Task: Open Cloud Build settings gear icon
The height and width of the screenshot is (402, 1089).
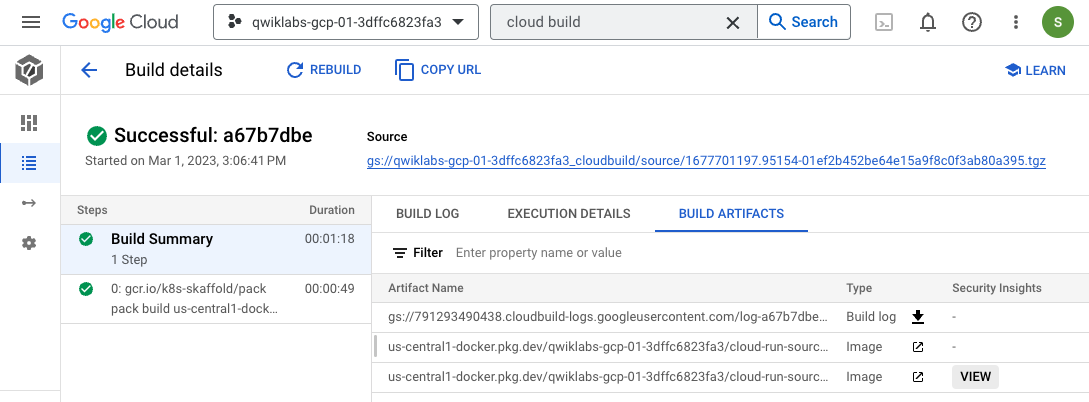Action: point(29,243)
